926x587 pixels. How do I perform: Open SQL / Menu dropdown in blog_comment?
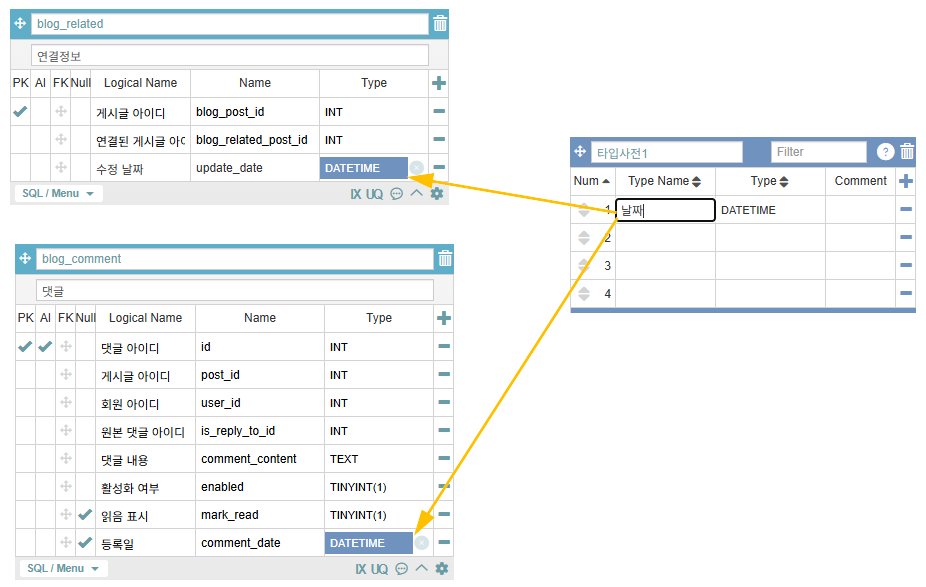click(x=63, y=568)
